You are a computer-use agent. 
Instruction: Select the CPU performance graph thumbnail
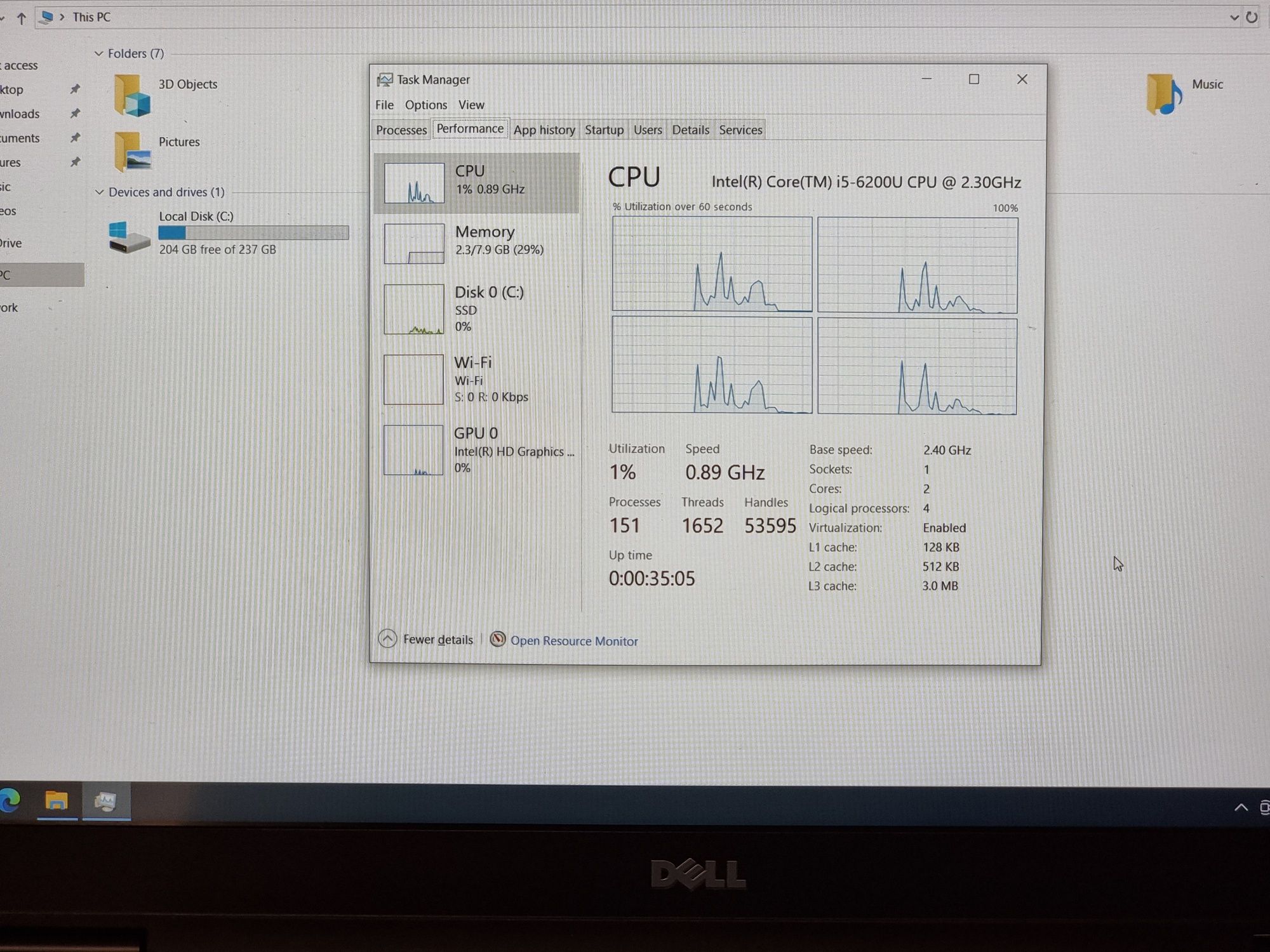[414, 183]
